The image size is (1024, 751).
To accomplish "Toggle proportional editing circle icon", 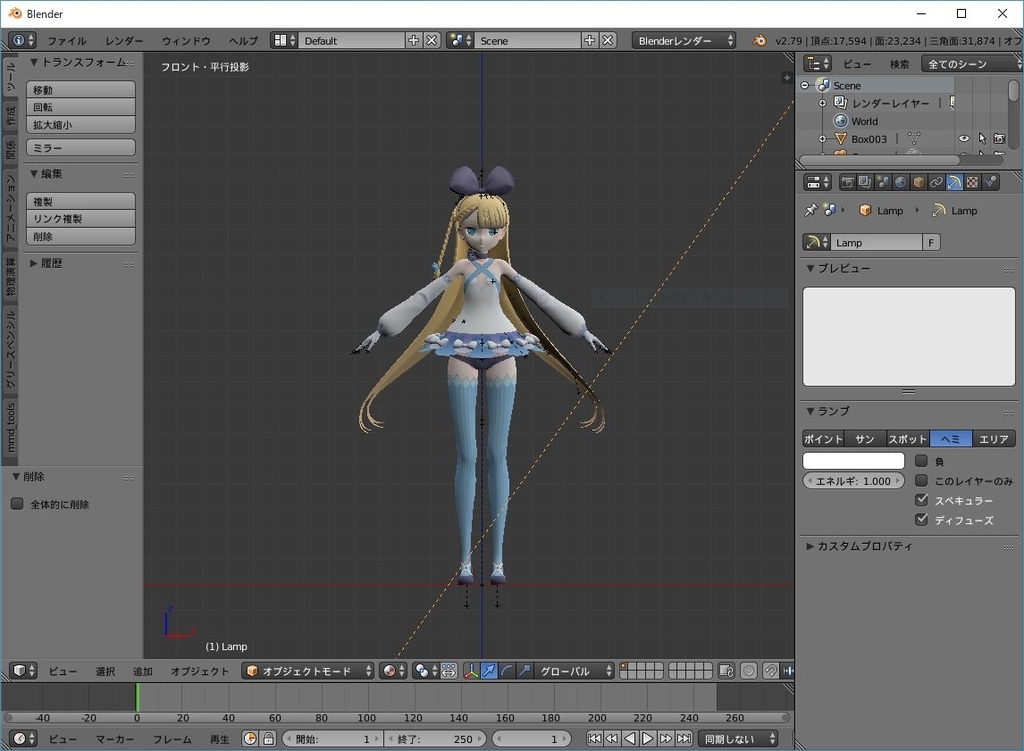I will pos(749,671).
